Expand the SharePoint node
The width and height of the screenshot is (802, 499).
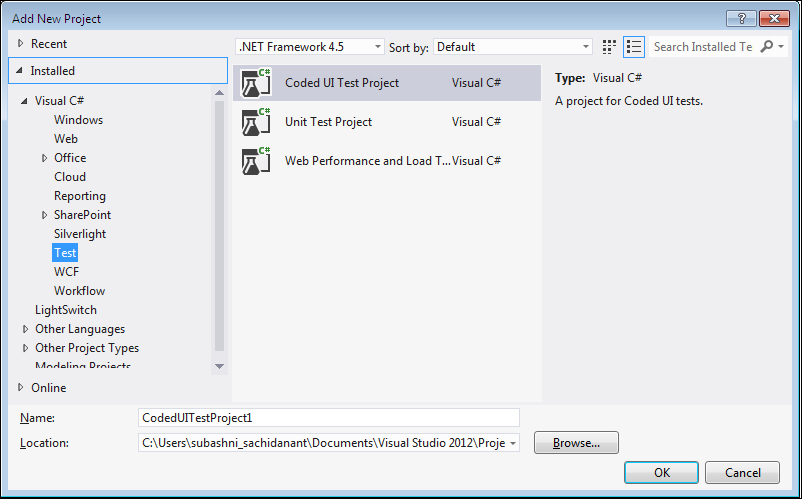(44, 215)
